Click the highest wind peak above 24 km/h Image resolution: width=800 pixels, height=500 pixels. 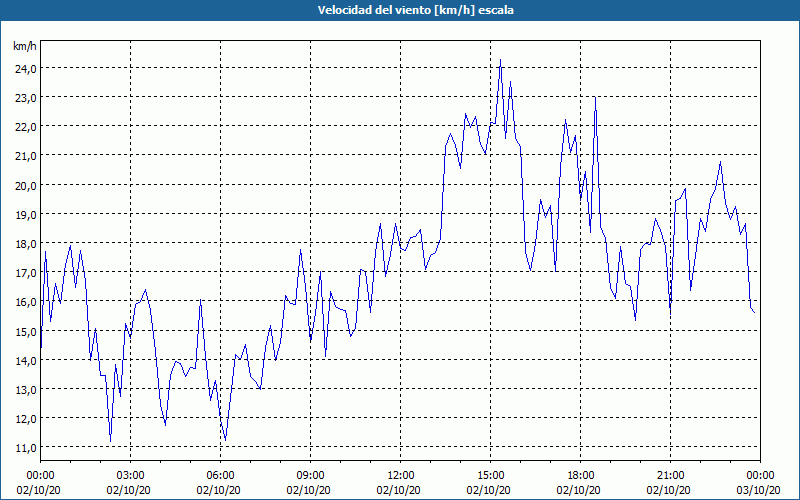coord(501,60)
